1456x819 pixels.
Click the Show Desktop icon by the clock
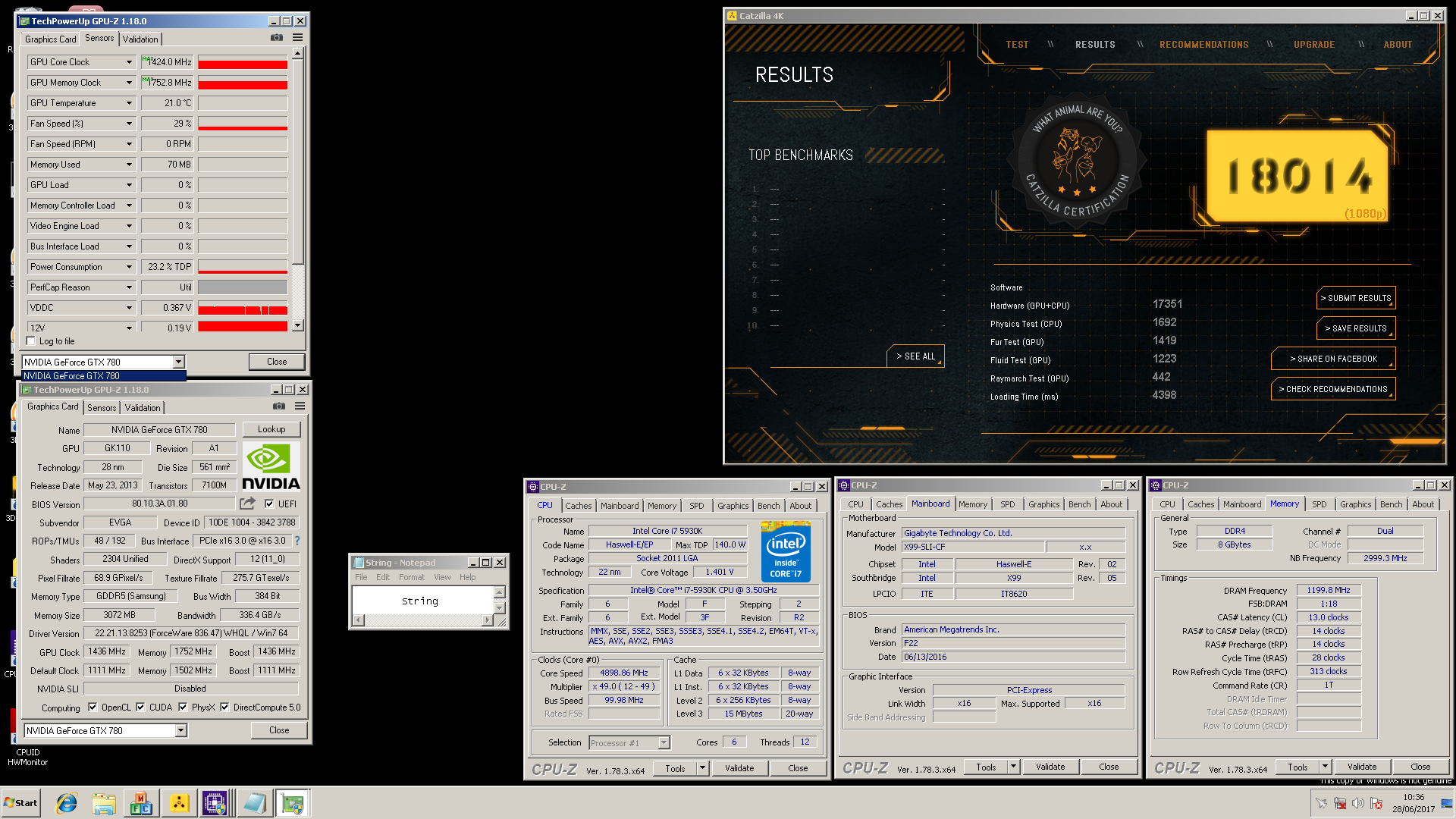tap(1448, 803)
